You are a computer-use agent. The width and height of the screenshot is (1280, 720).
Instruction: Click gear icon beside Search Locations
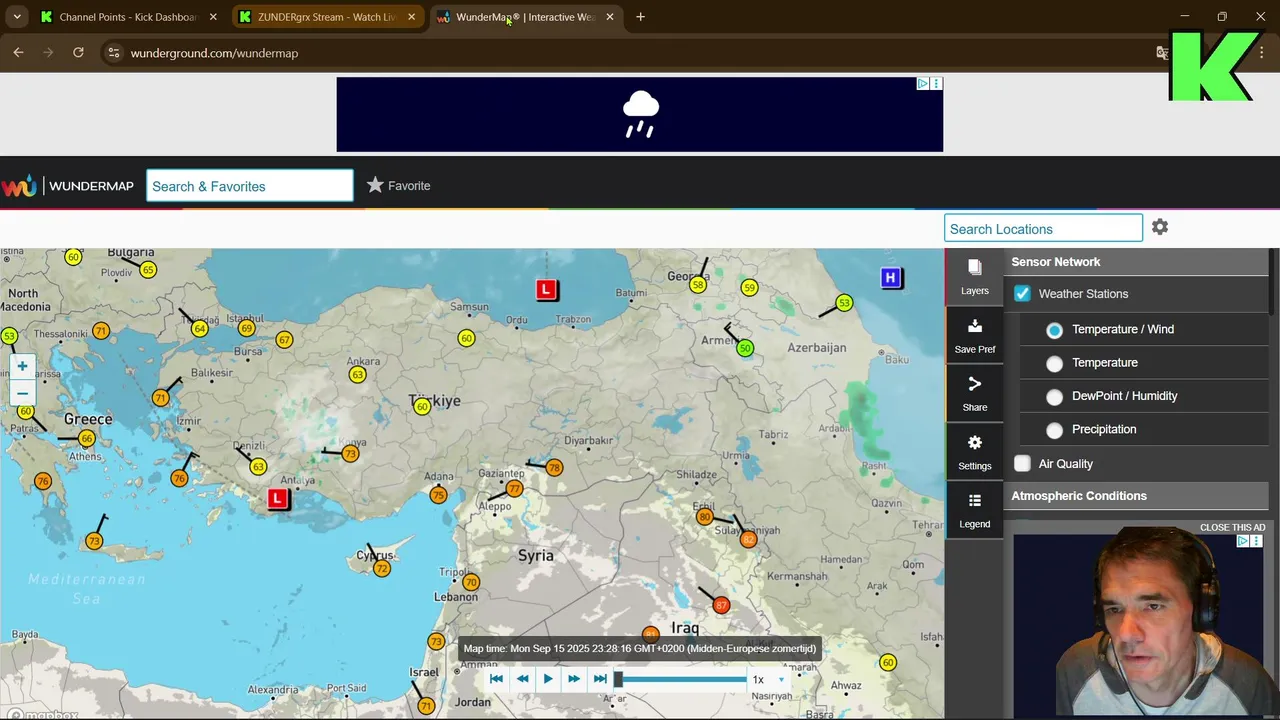(1160, 227)
